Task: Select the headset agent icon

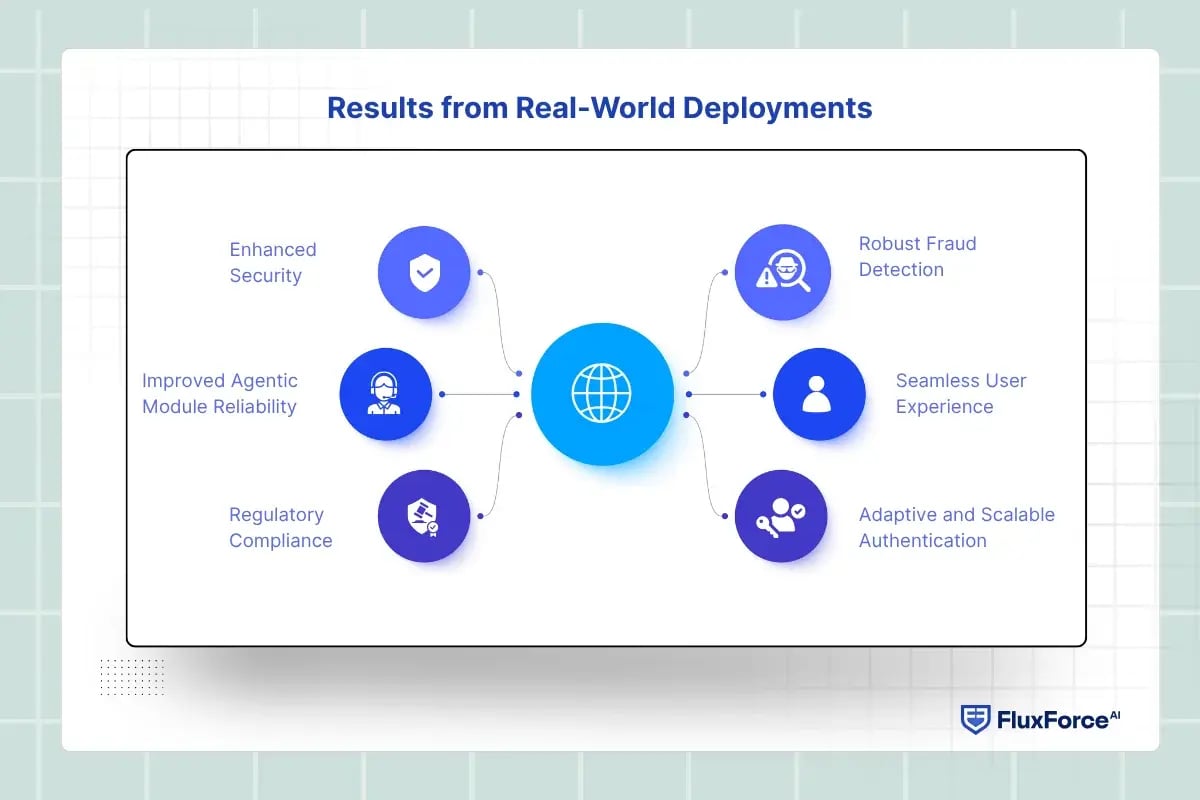Action: (x=385, y=394)
